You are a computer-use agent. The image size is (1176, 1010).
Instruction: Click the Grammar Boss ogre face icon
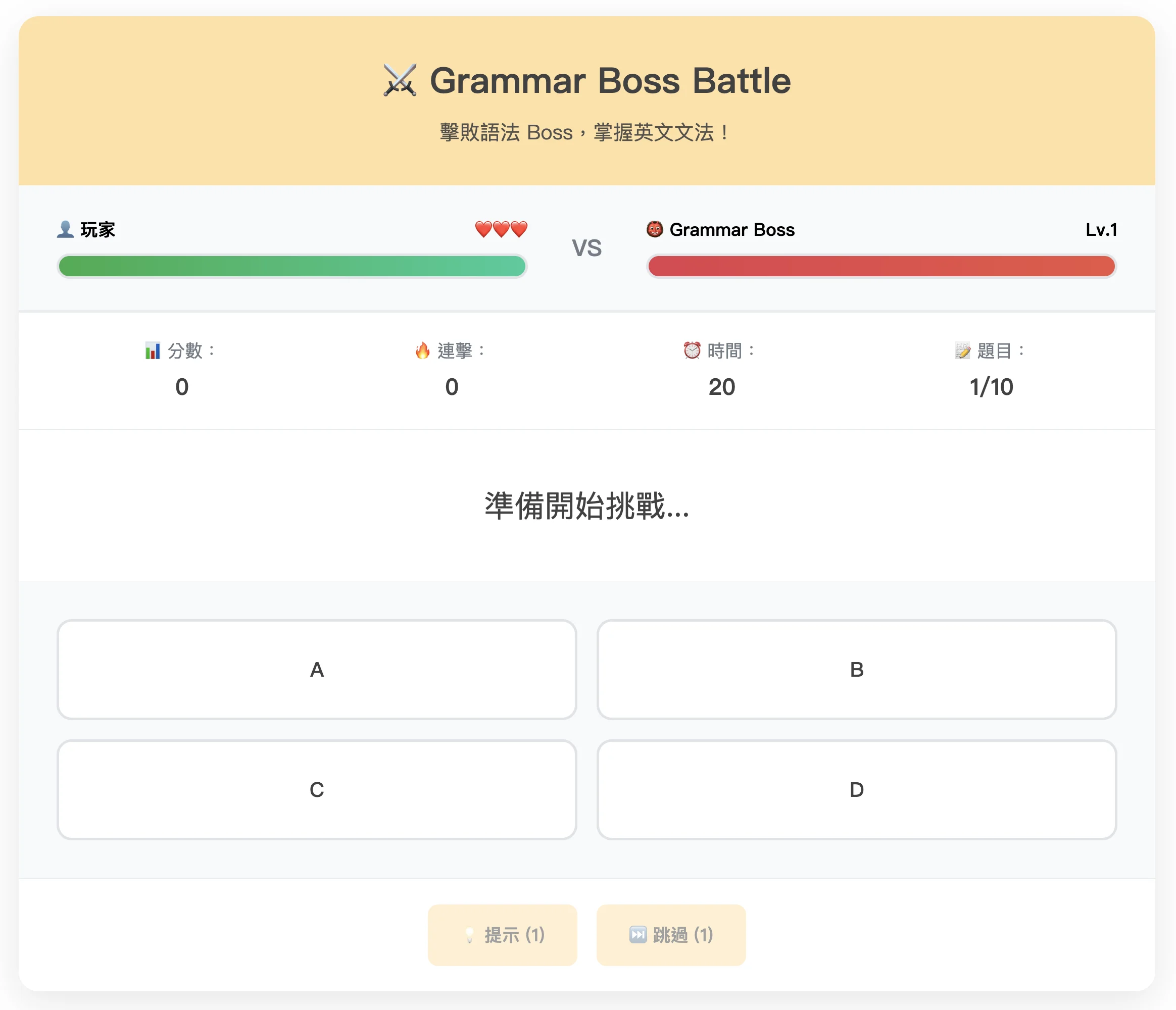pyautogui.click(x=654, y=229)
